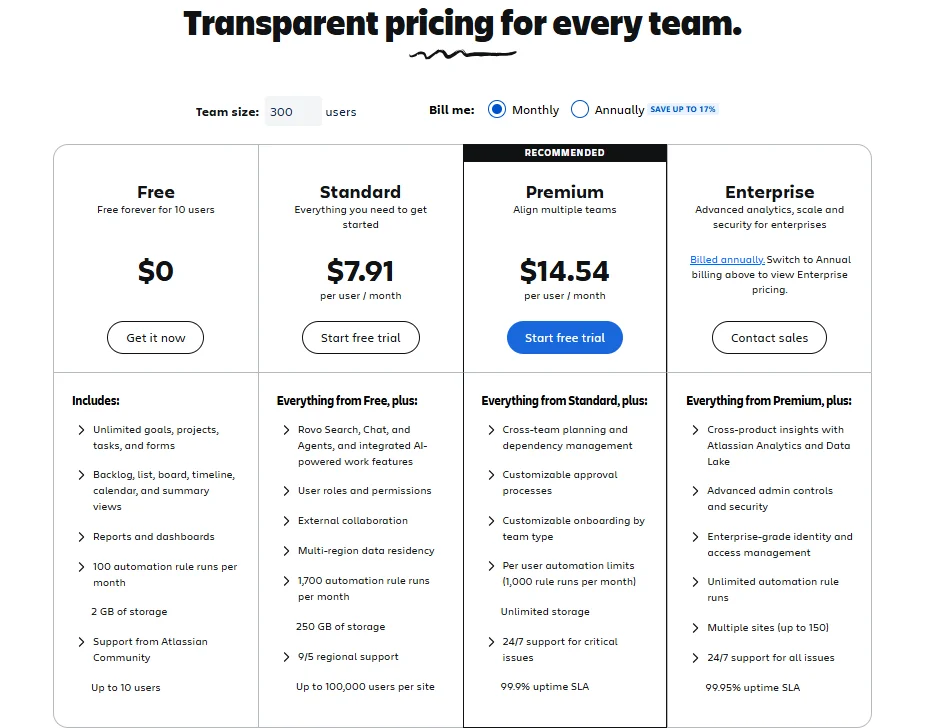Click "Contact sales" for Enterprise
Viewport: 943px width, 728px height.
tap(768, 337)
